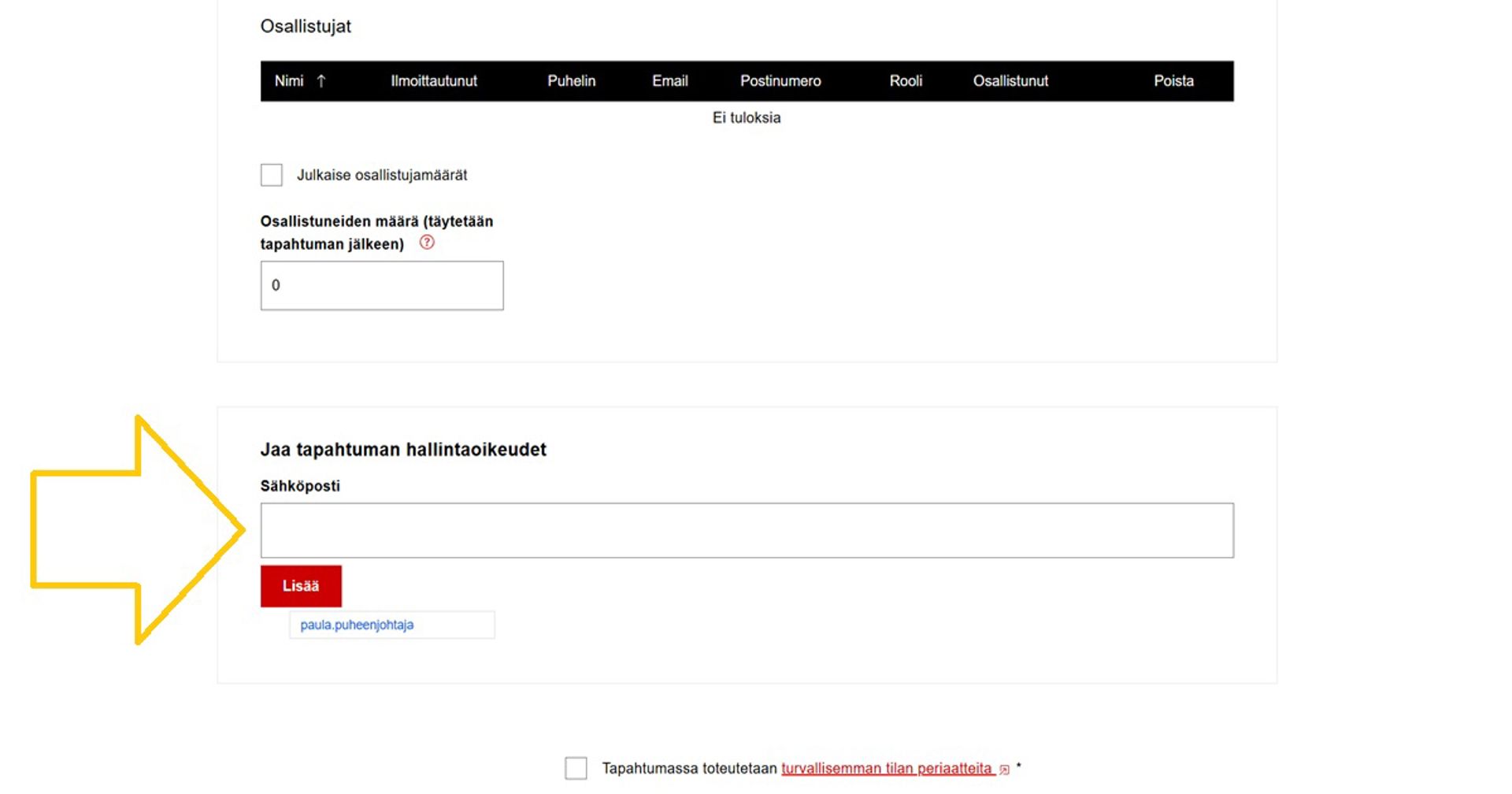Tick the turvallisemman tilan periaatteita checkbox
The image size is (1512, 794).
pos(576,768)
